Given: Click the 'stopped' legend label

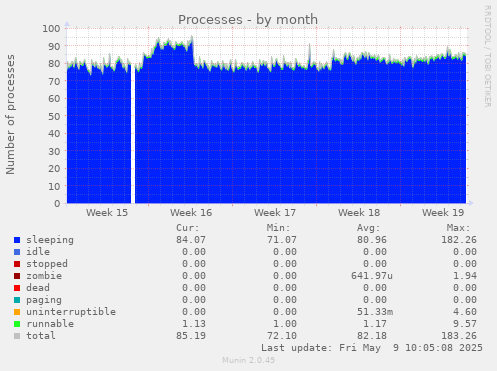Looking at the screenshot, I should click(x=47, y=264).
